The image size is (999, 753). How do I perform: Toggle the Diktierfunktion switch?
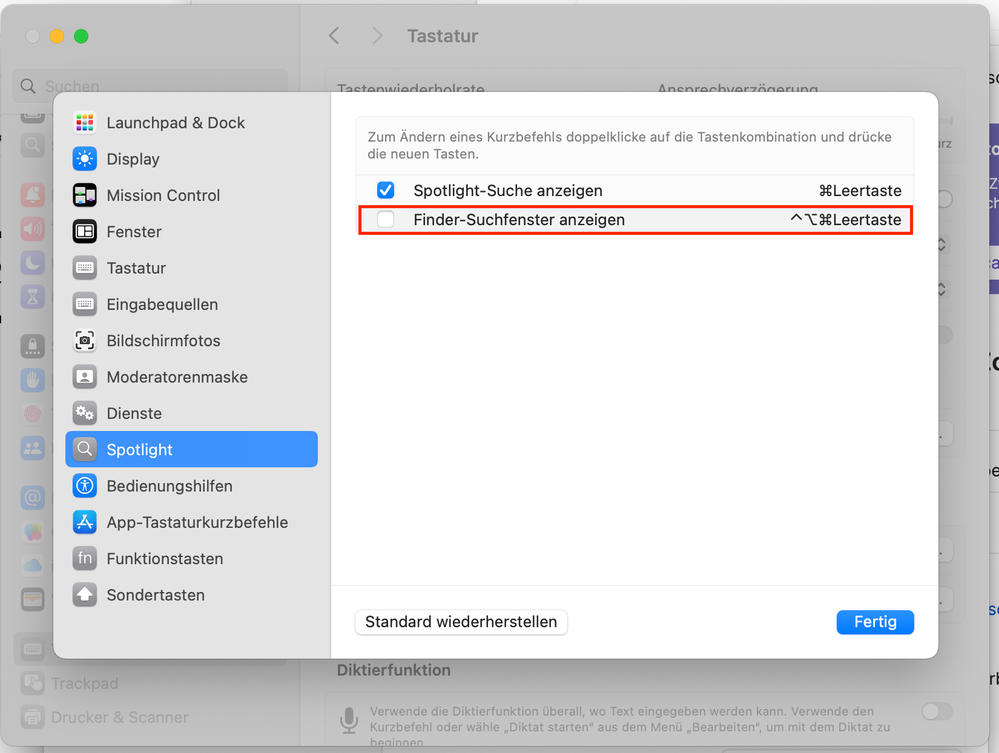click(x=937, y=711)
